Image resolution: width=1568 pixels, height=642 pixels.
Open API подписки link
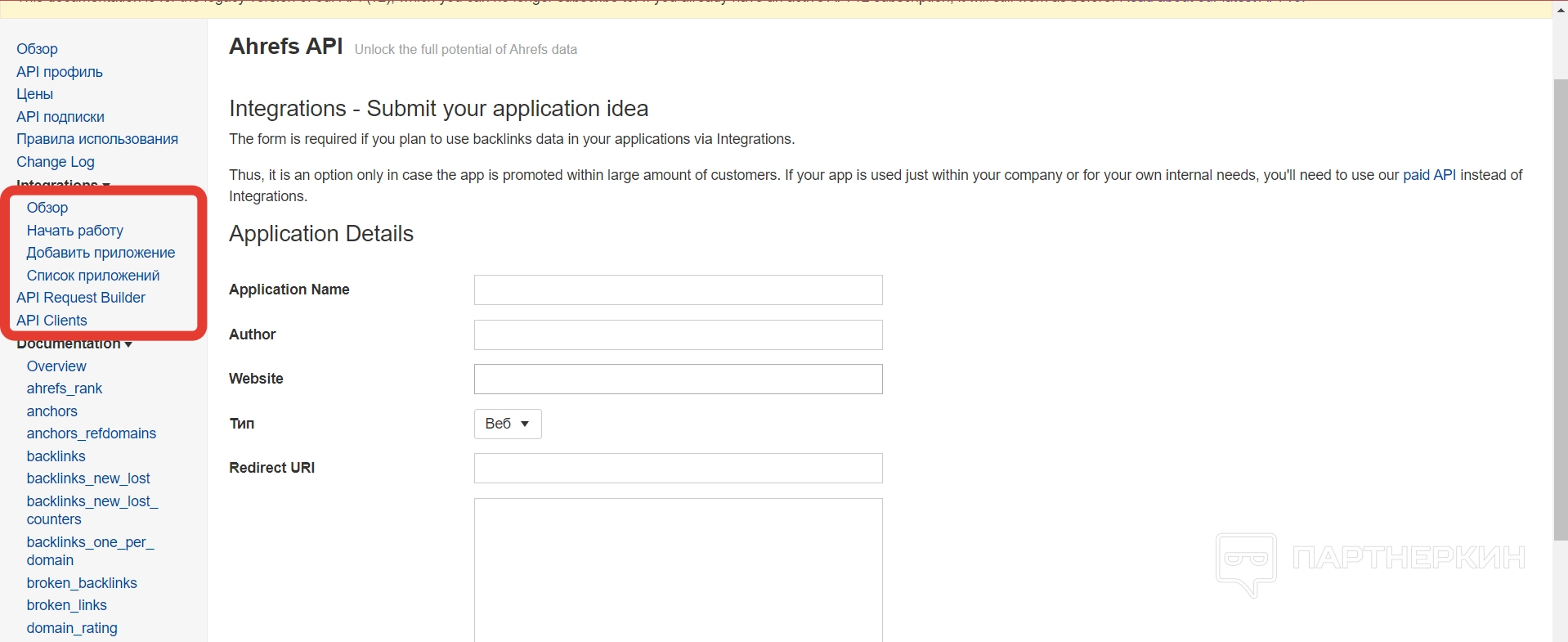point(60,117)
